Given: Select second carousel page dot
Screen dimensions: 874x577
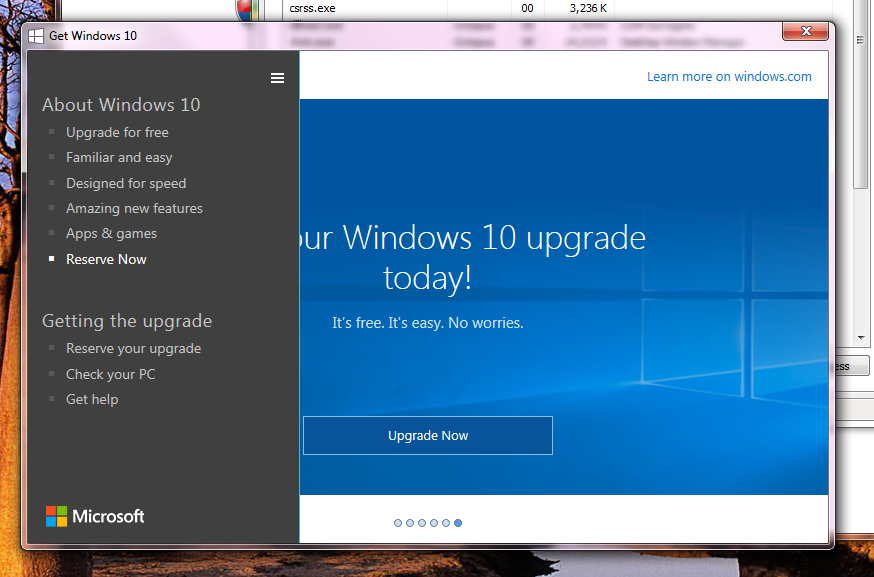Looking at the screenshot, I should click(410, 523).
